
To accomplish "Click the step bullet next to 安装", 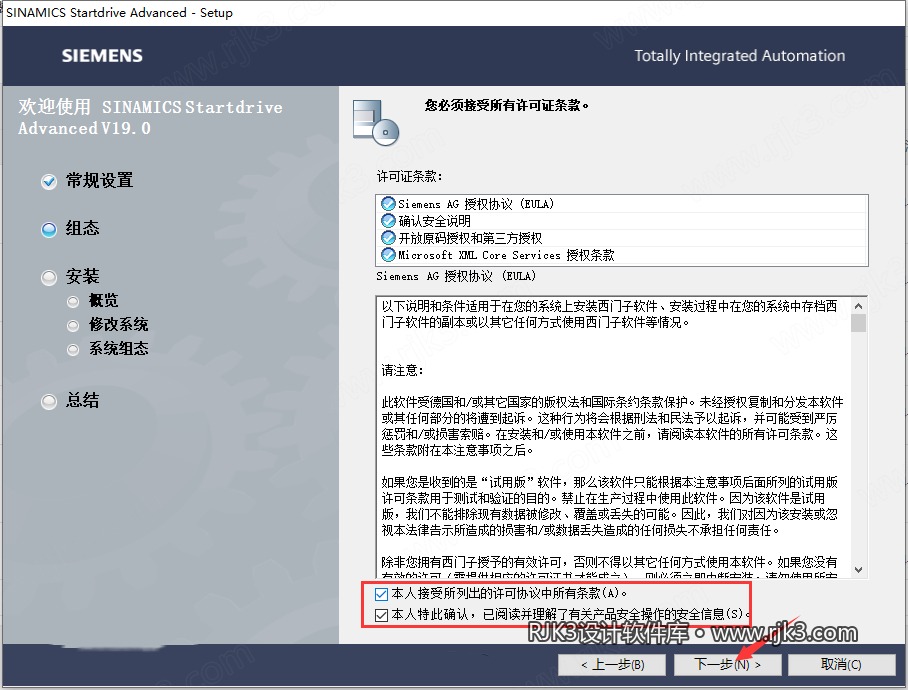I will [49, 277].
